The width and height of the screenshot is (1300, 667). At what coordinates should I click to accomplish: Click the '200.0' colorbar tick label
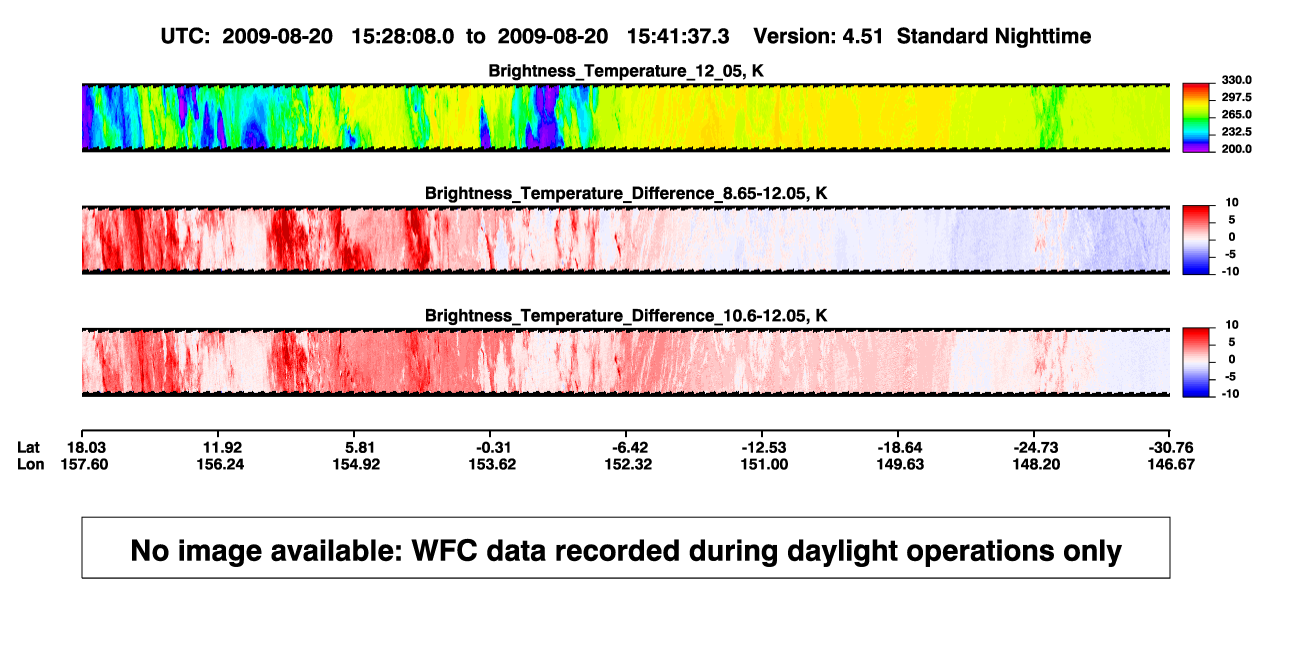1236,149
